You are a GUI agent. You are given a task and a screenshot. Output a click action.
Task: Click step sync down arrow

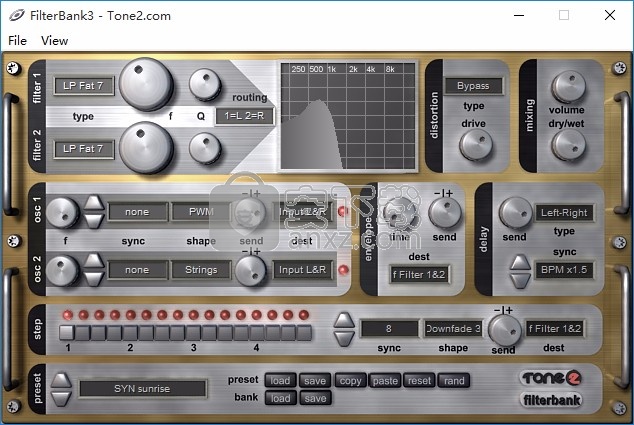[x=344, y=338]
